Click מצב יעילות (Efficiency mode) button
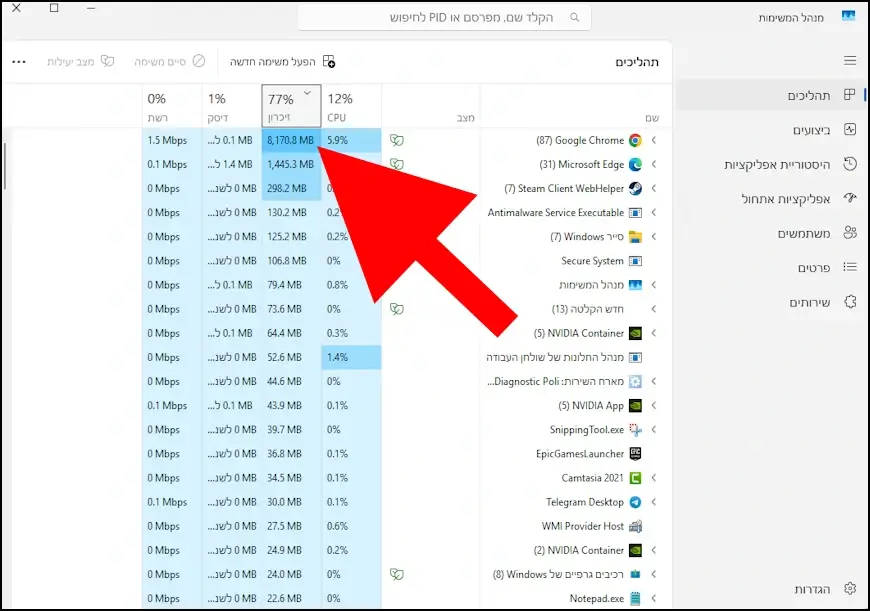This screenshot has width=870, height=611. point(80,61)
